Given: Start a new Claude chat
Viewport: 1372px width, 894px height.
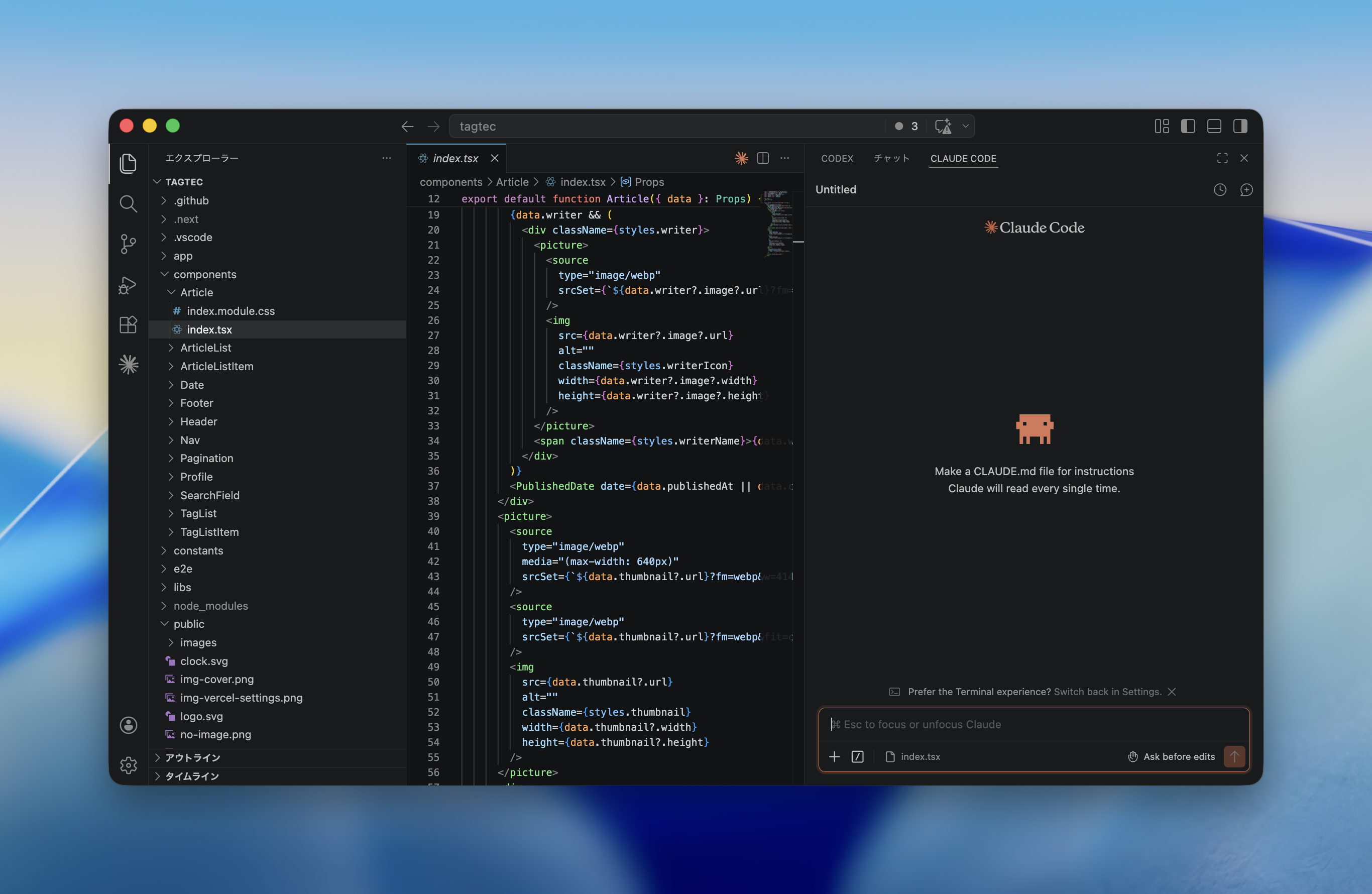Looking at the screenshot, I should coord(1246,190).
